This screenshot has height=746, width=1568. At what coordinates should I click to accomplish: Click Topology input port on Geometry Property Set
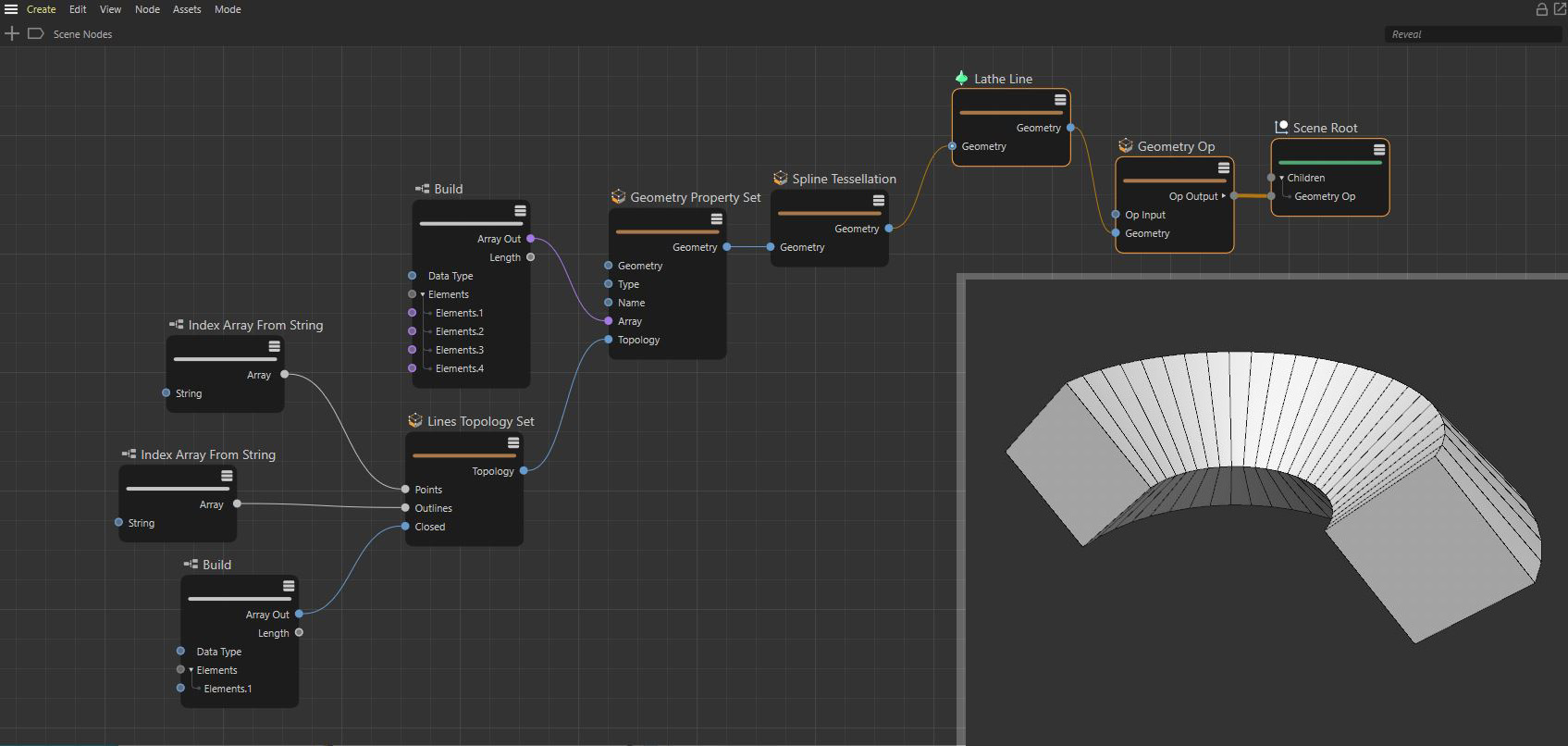pyautogui.click(x=608, y=340)
